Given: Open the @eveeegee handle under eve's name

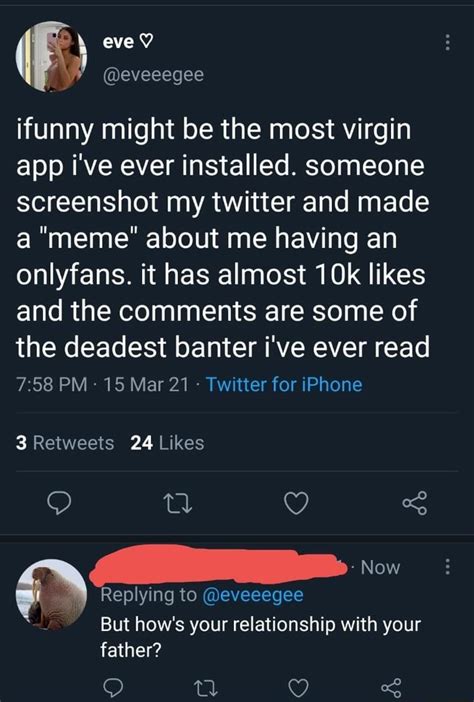Looking at the screenshot, I should (154, 75).
